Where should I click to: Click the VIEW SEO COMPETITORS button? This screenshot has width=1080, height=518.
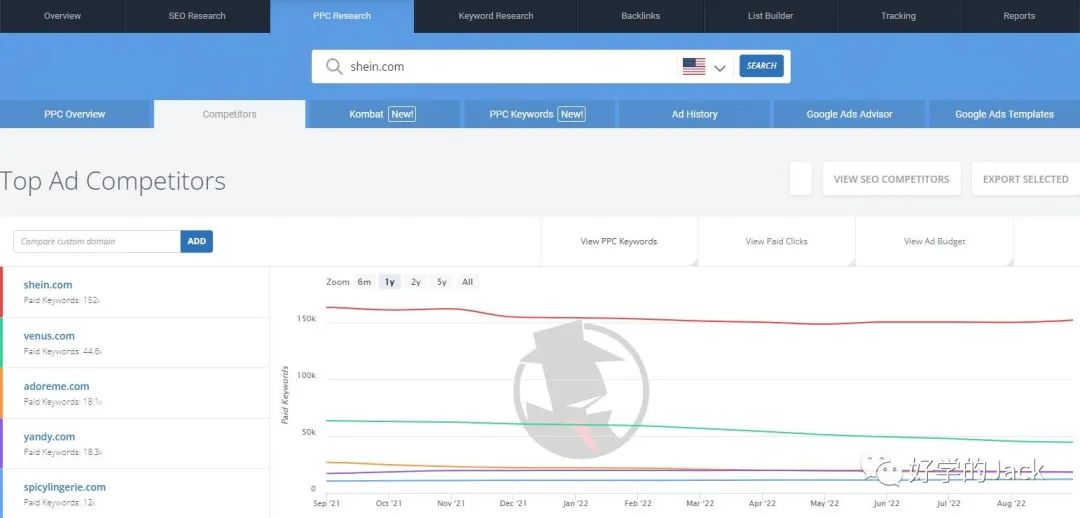point(891,179)
